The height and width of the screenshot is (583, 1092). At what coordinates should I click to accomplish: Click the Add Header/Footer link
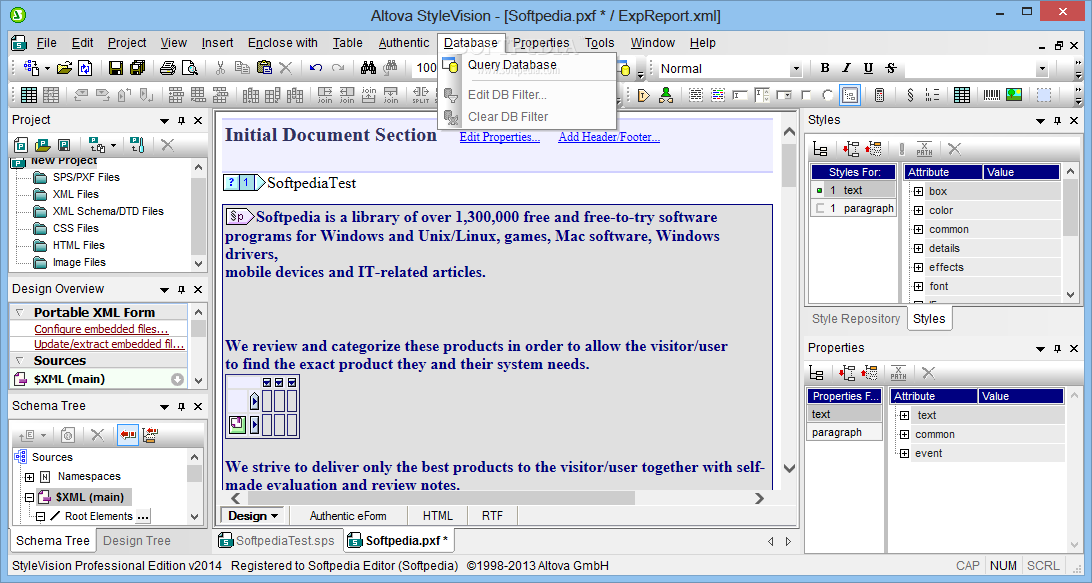609,137
